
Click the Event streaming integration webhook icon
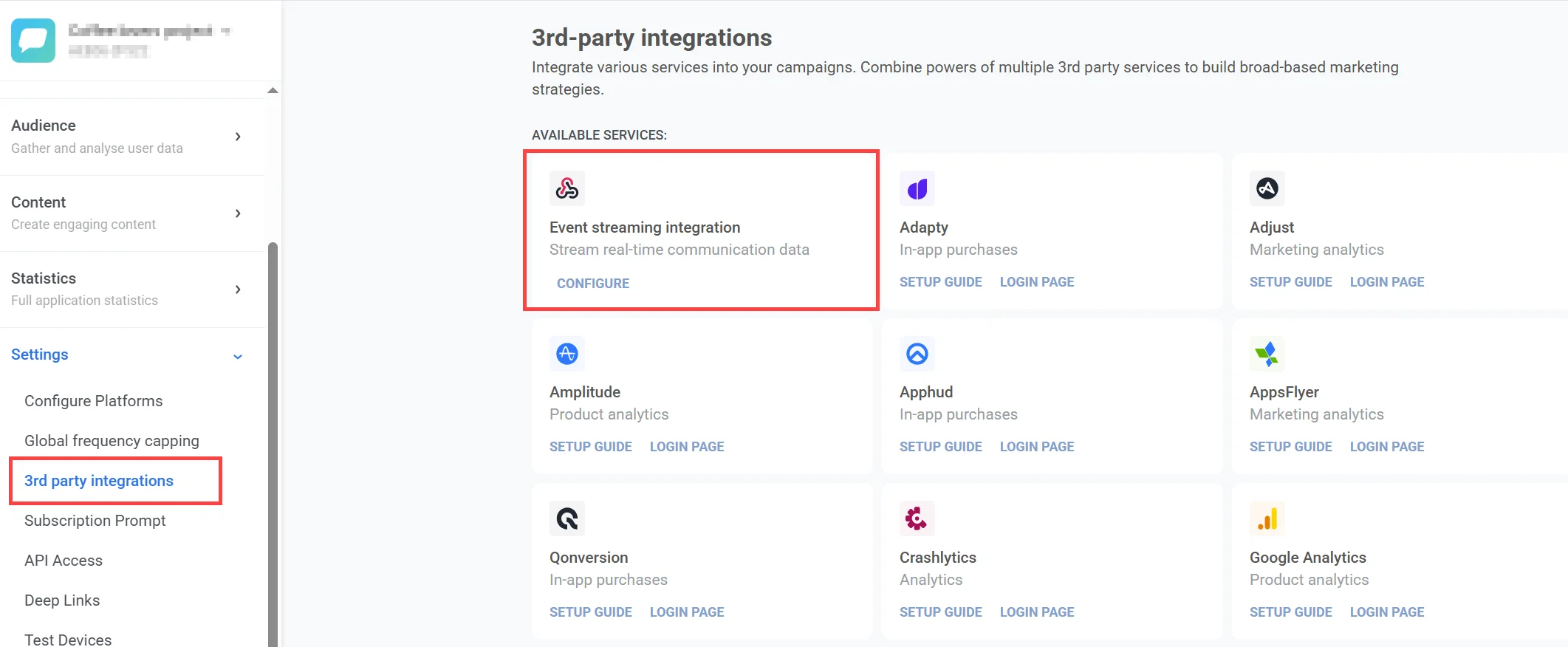click(x=567, y=188)
